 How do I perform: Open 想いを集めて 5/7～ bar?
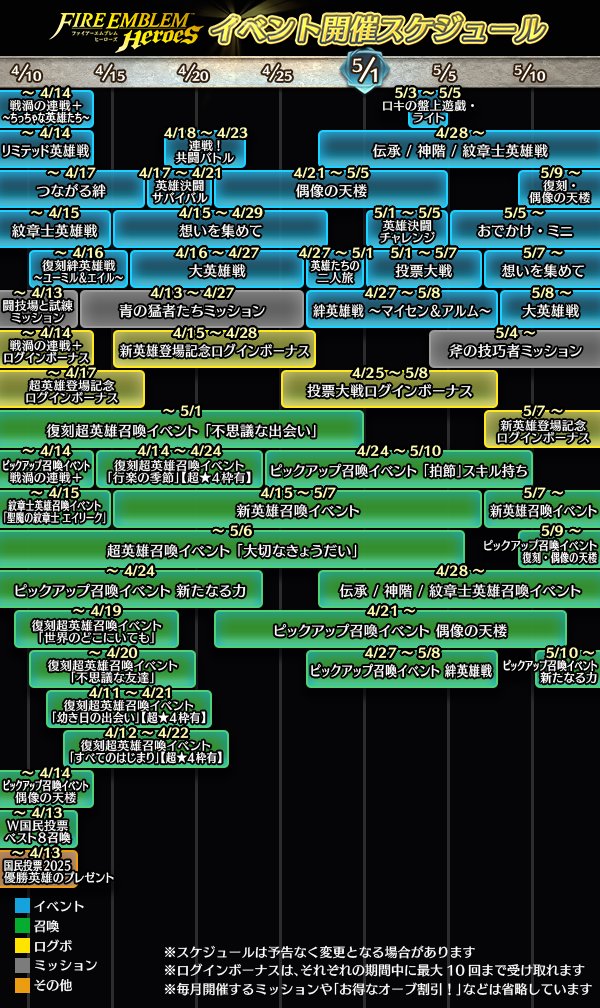(543, 270)
